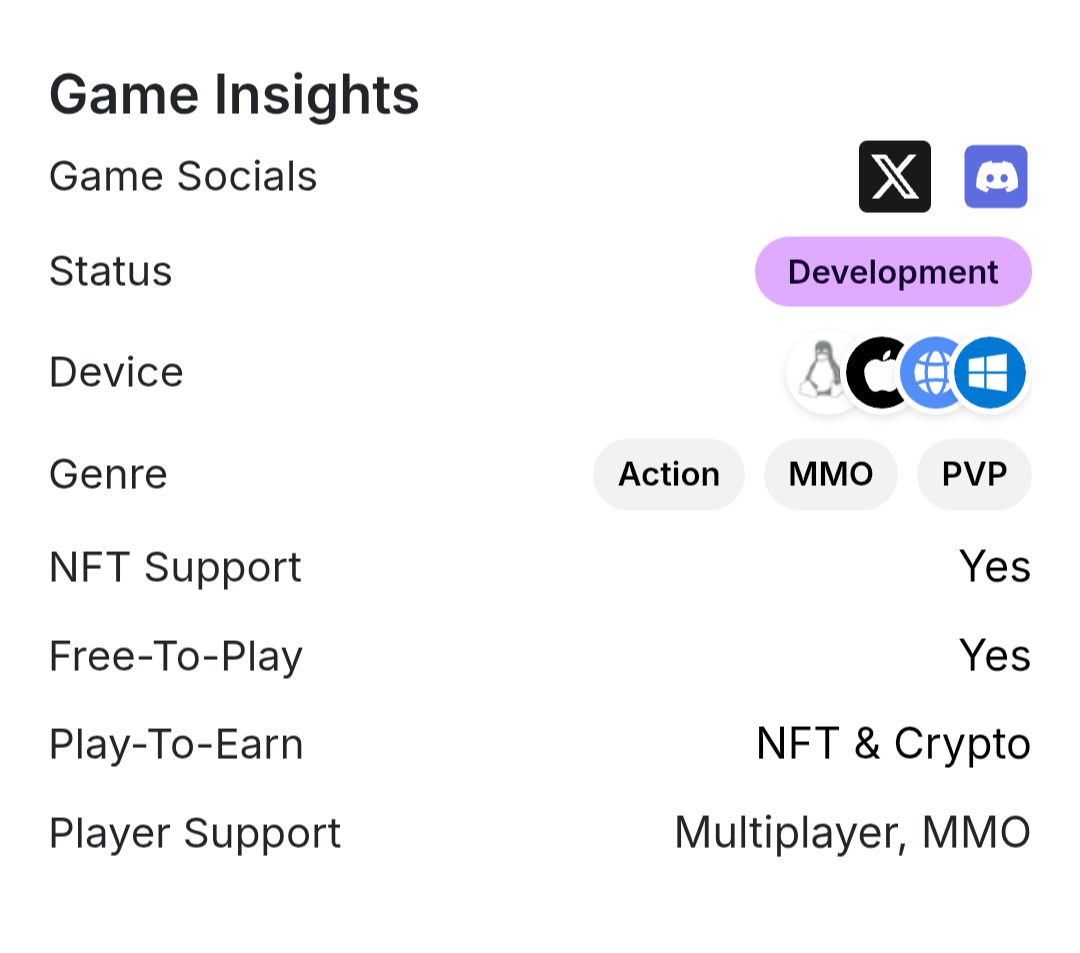
Task: Click the Free-To-Play Yes value
Action: (x=995, y=655)
